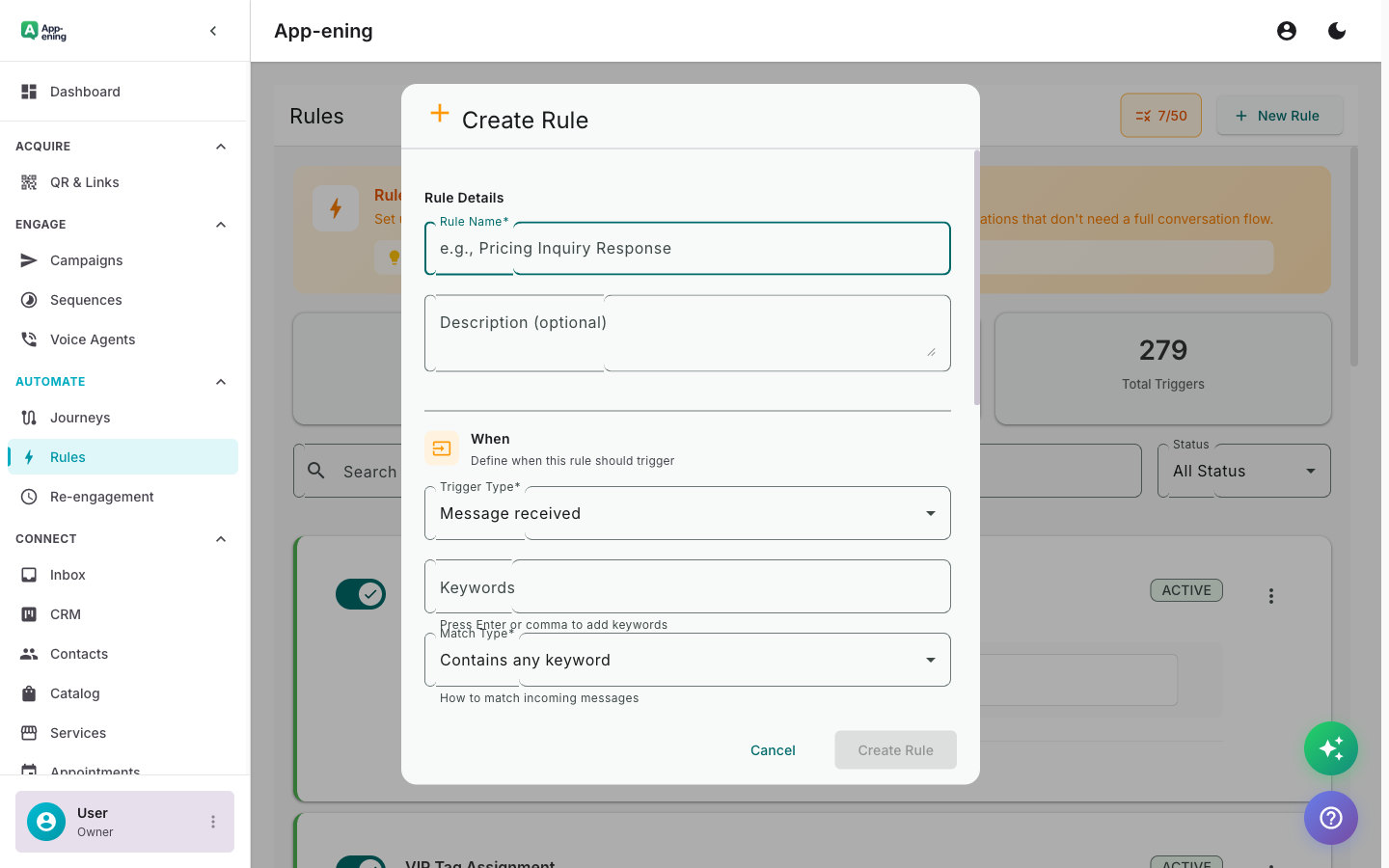Open the account profile icon in top bar

pyautogui.click(x=1287, y=30)
